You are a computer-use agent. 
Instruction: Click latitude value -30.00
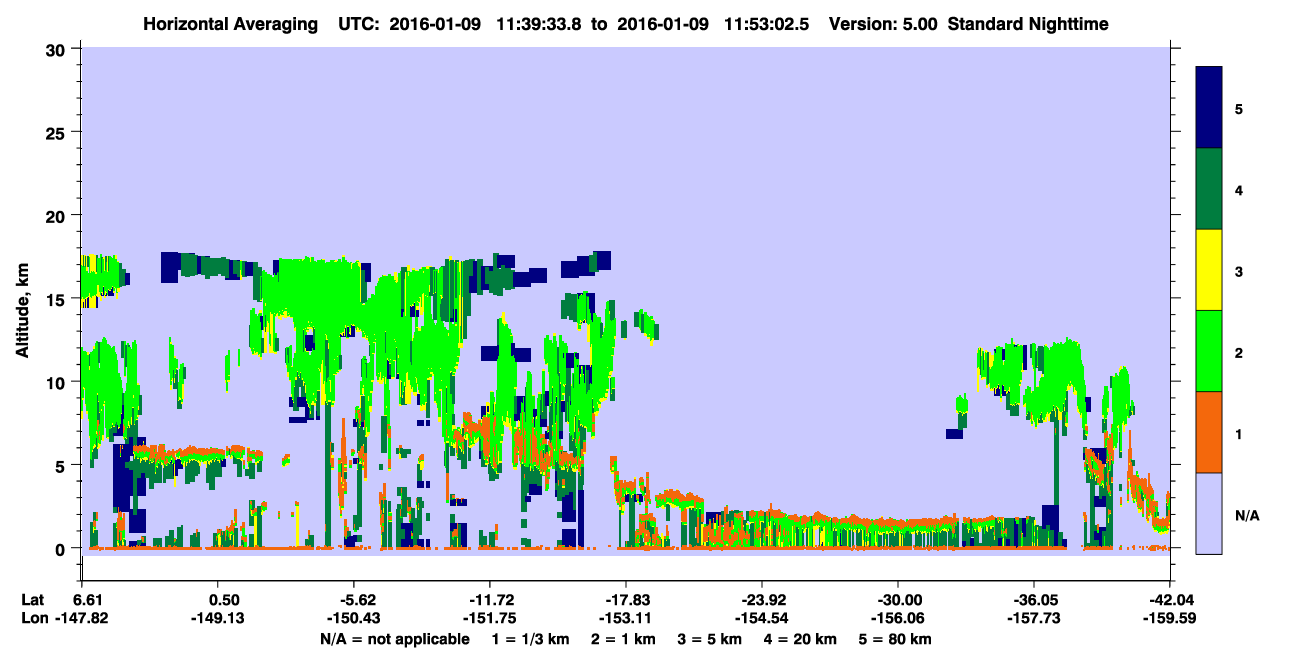[898, 600]
